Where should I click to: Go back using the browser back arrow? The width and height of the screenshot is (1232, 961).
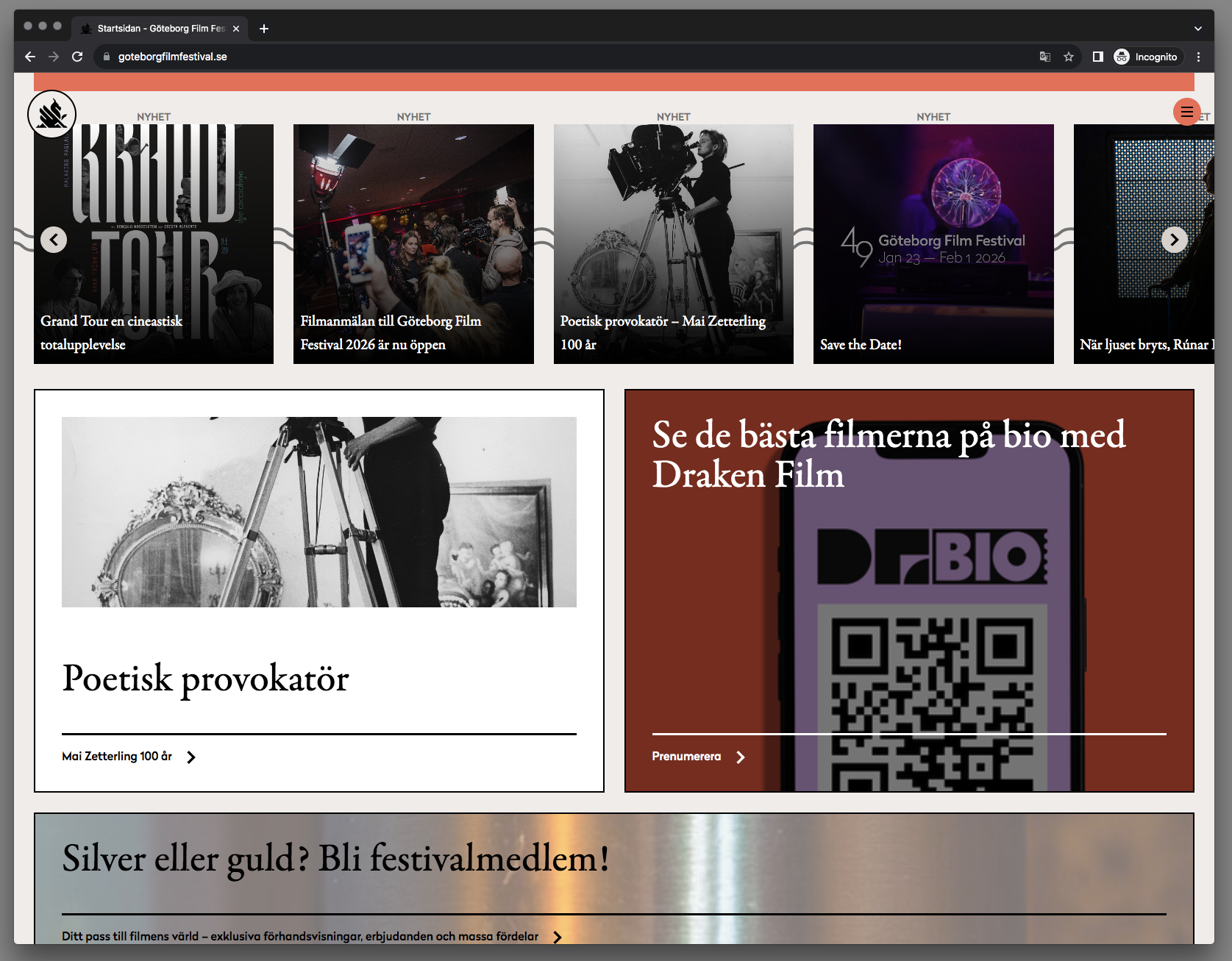coord(30,57)
